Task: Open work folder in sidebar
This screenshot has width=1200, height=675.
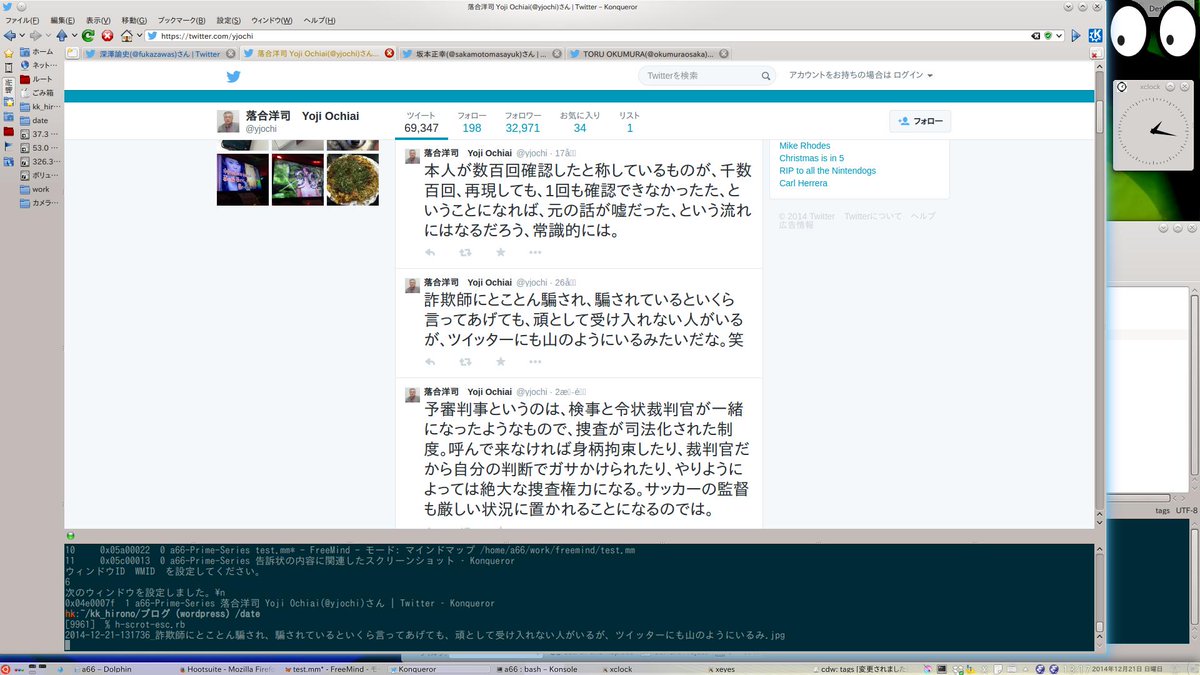Action: 35,189
